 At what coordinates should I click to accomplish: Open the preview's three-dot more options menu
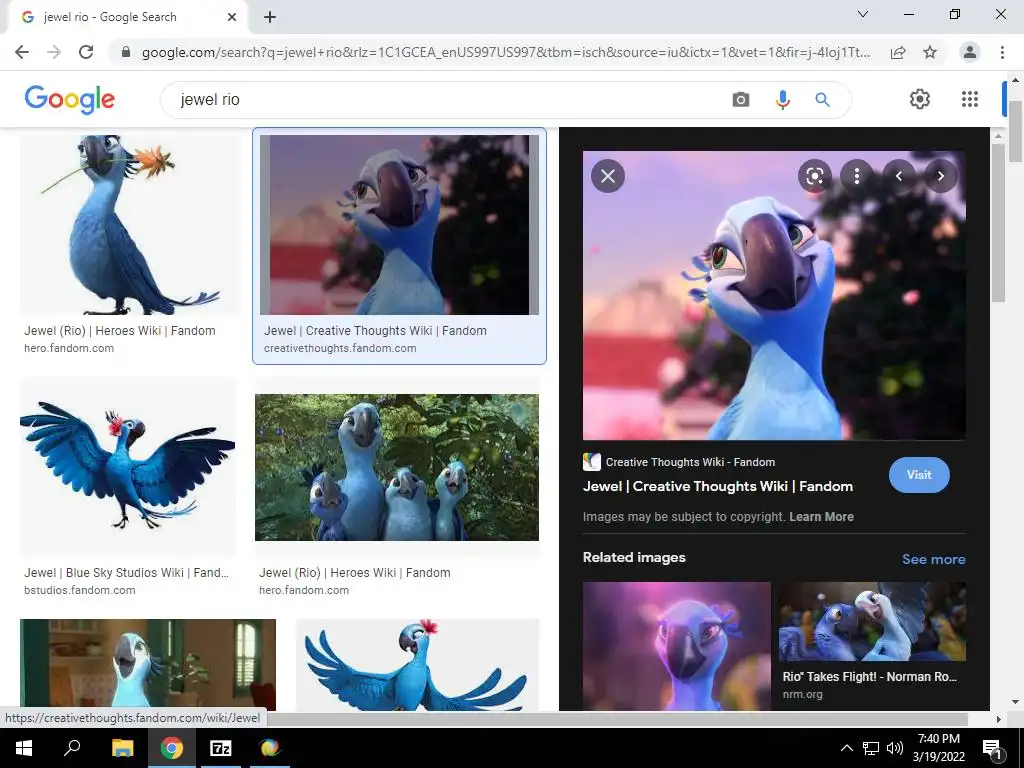pyautogui.click(x=856, y=176)
